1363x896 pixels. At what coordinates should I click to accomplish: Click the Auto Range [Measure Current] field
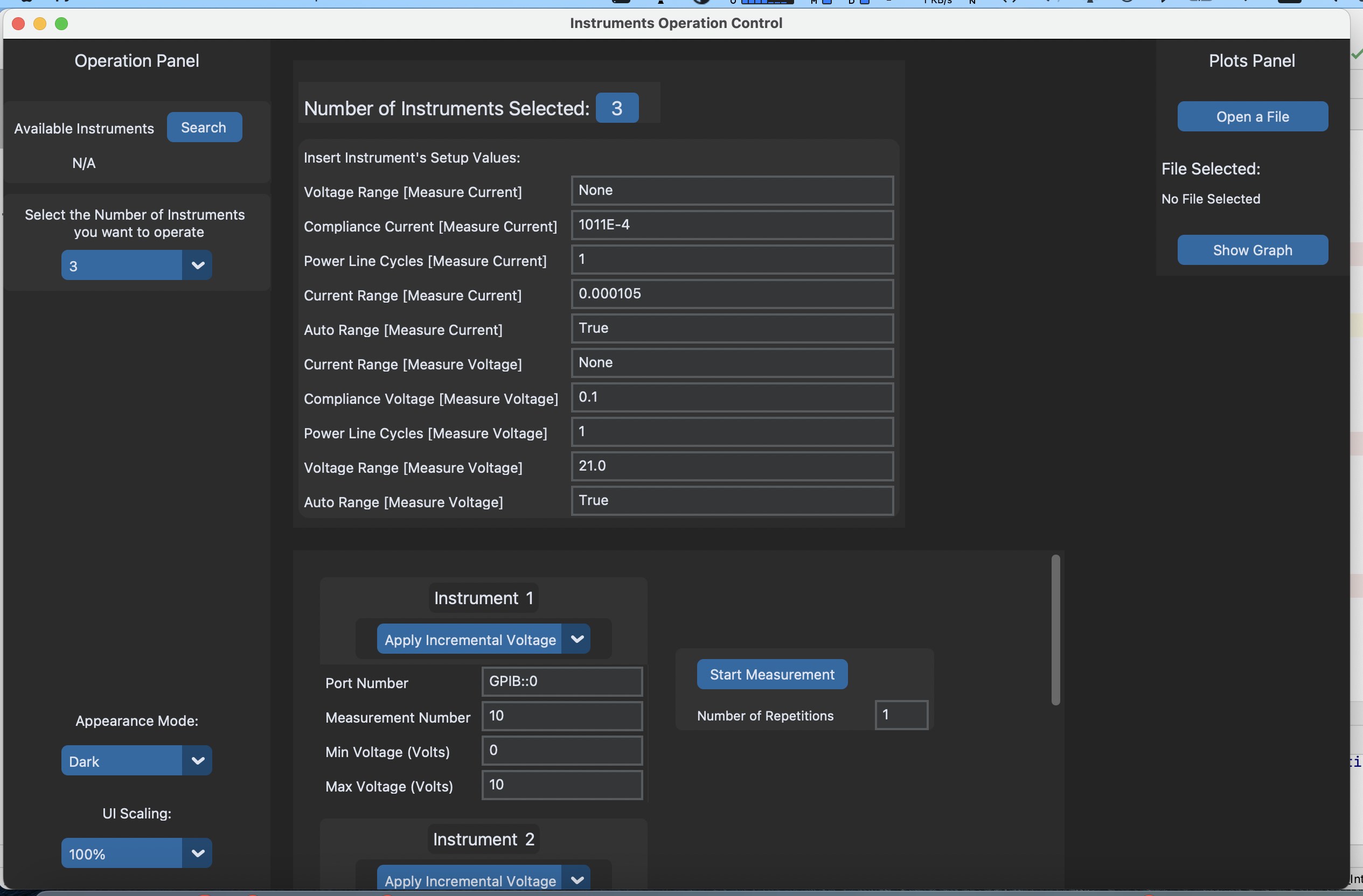point(733,328)
